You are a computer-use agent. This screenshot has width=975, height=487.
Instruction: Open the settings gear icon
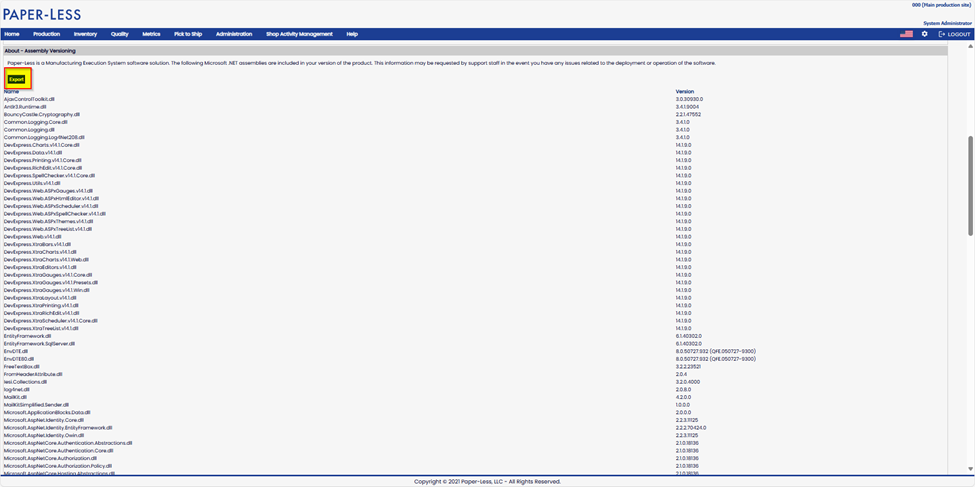point(925,34)
